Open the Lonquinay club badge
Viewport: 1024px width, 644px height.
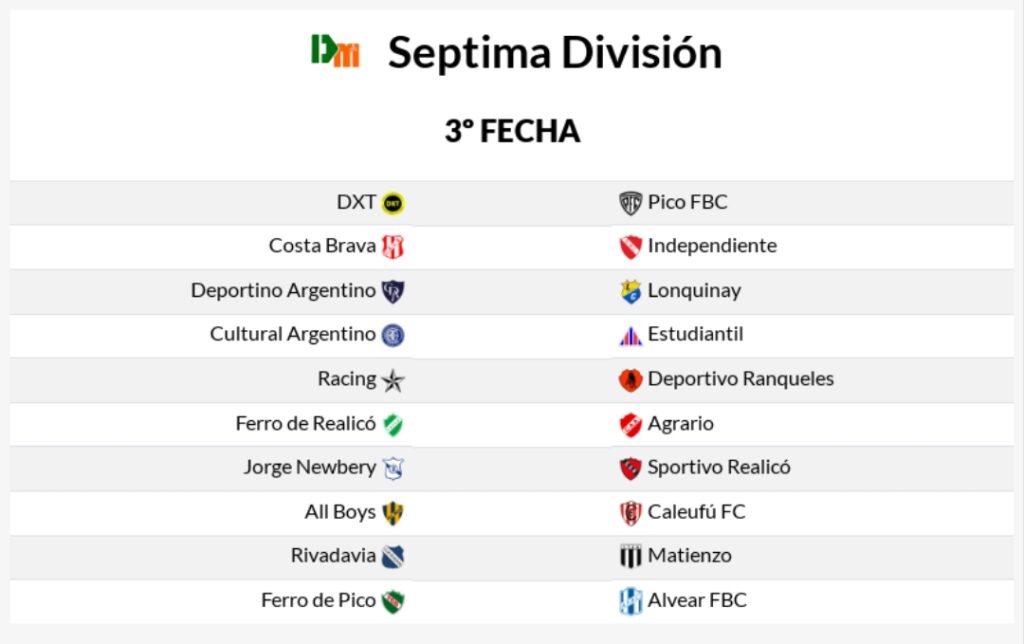point(630,291)
